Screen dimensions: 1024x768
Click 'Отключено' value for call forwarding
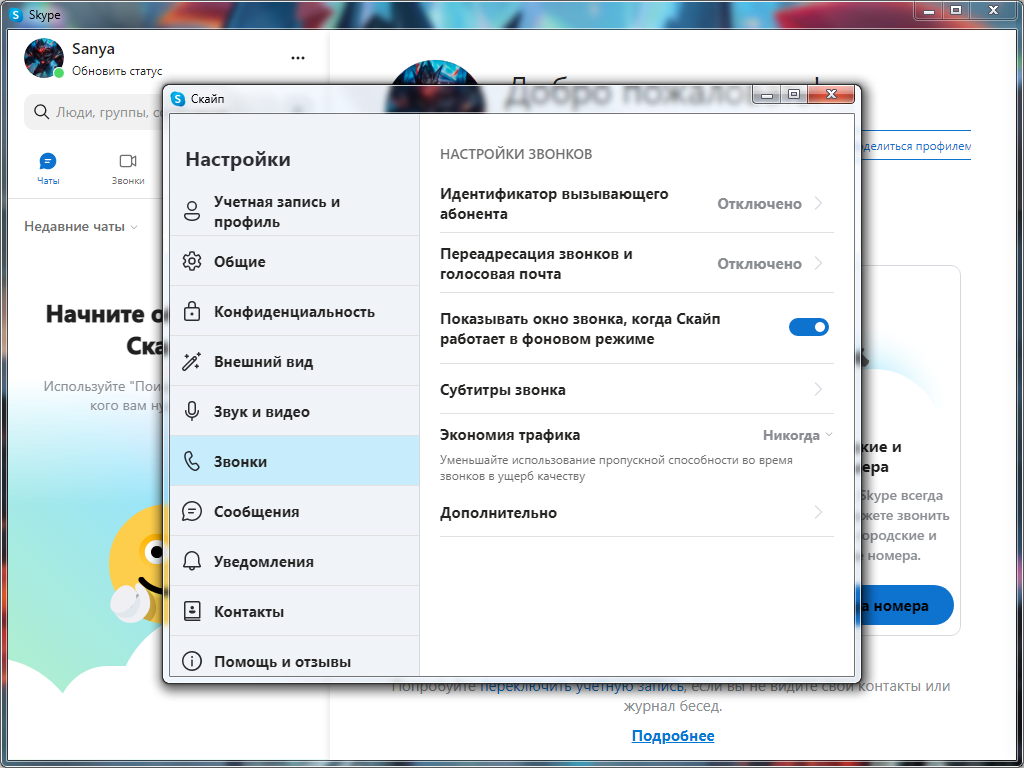[760, 264]
